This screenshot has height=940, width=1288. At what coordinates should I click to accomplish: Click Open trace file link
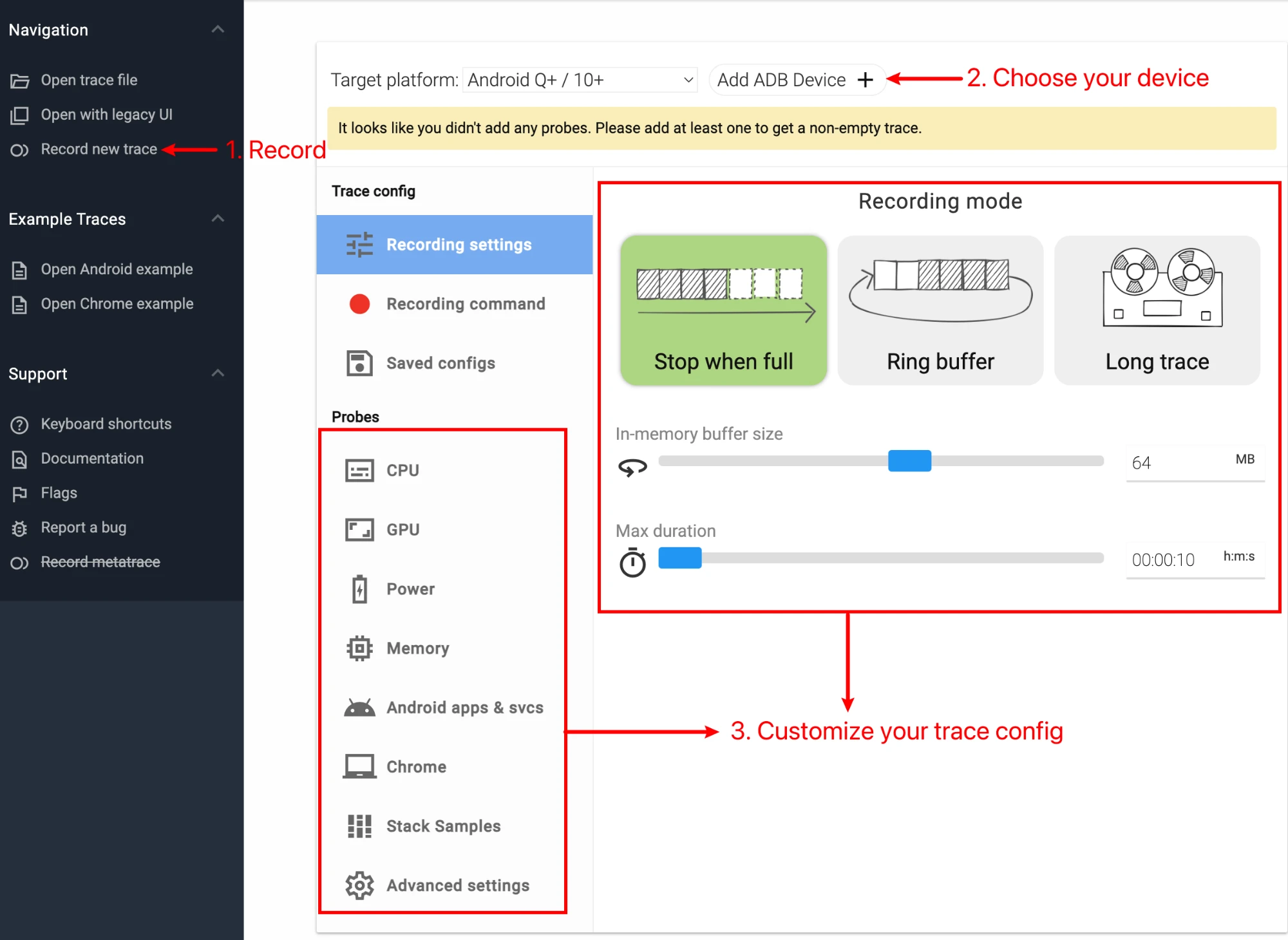click(89, 80)
